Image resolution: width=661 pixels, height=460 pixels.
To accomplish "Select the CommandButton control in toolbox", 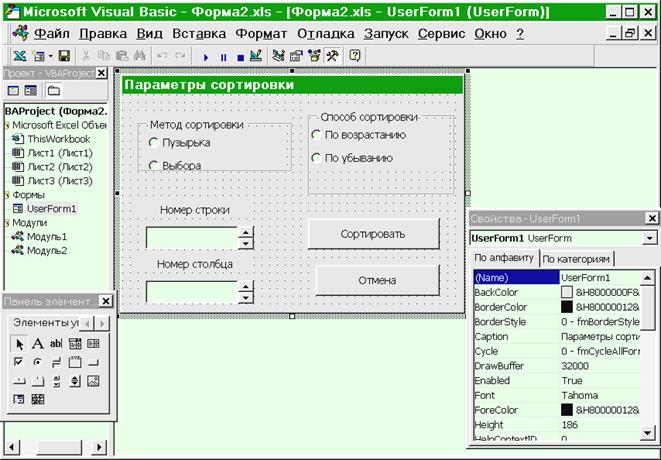I will (93, 362).
